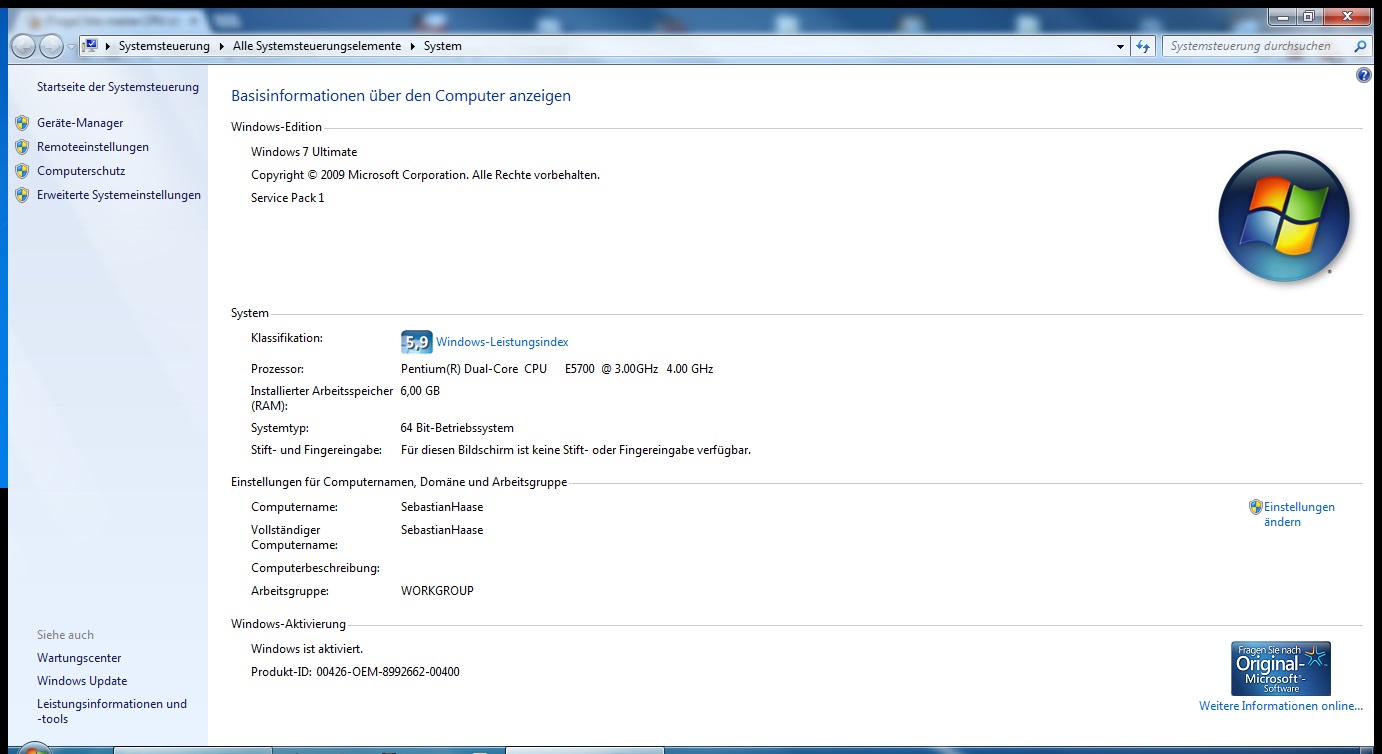Open Weitere Informationen online link
The image size is (1382, 754).
click(x=1281, y=706)
